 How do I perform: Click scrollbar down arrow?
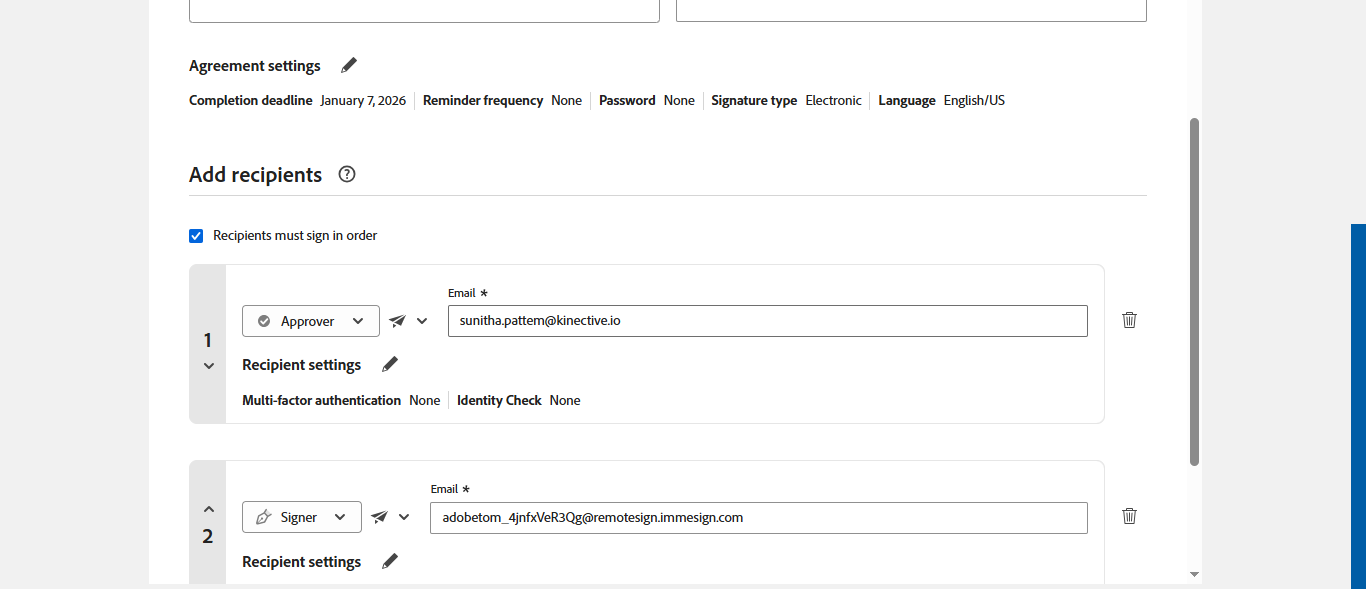1194,575
